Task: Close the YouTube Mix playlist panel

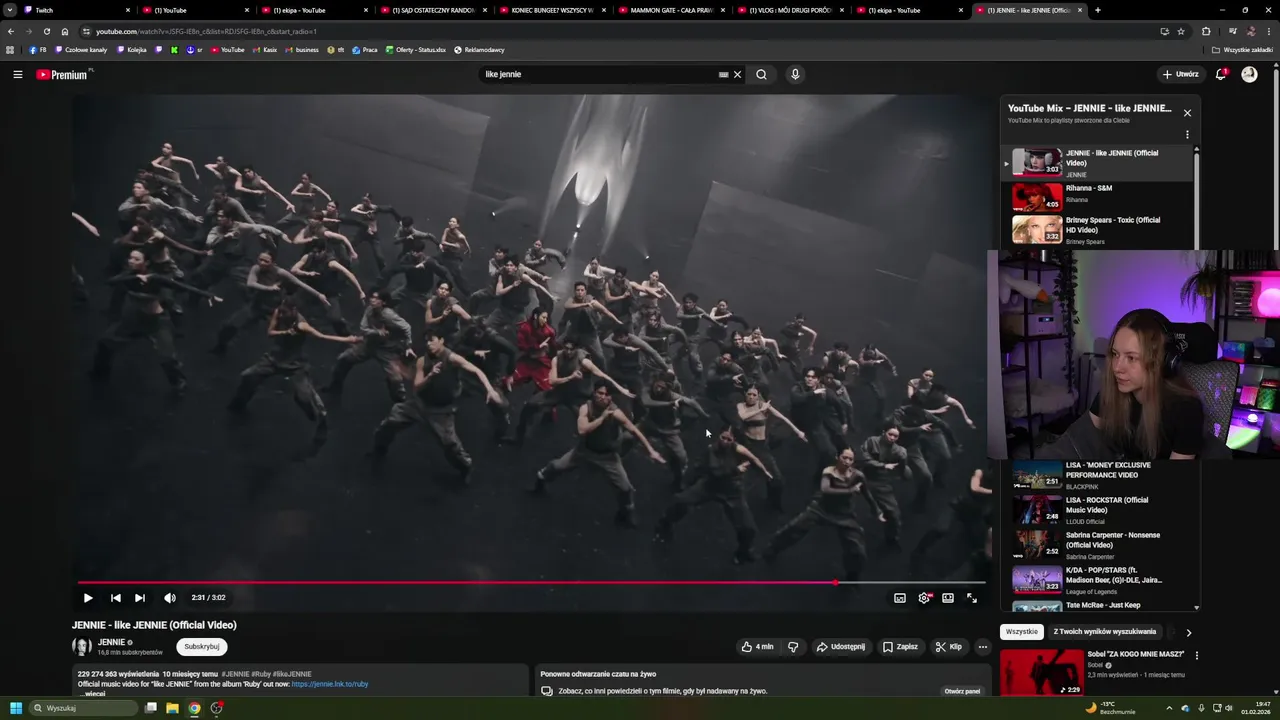Action: [1187, 113]
